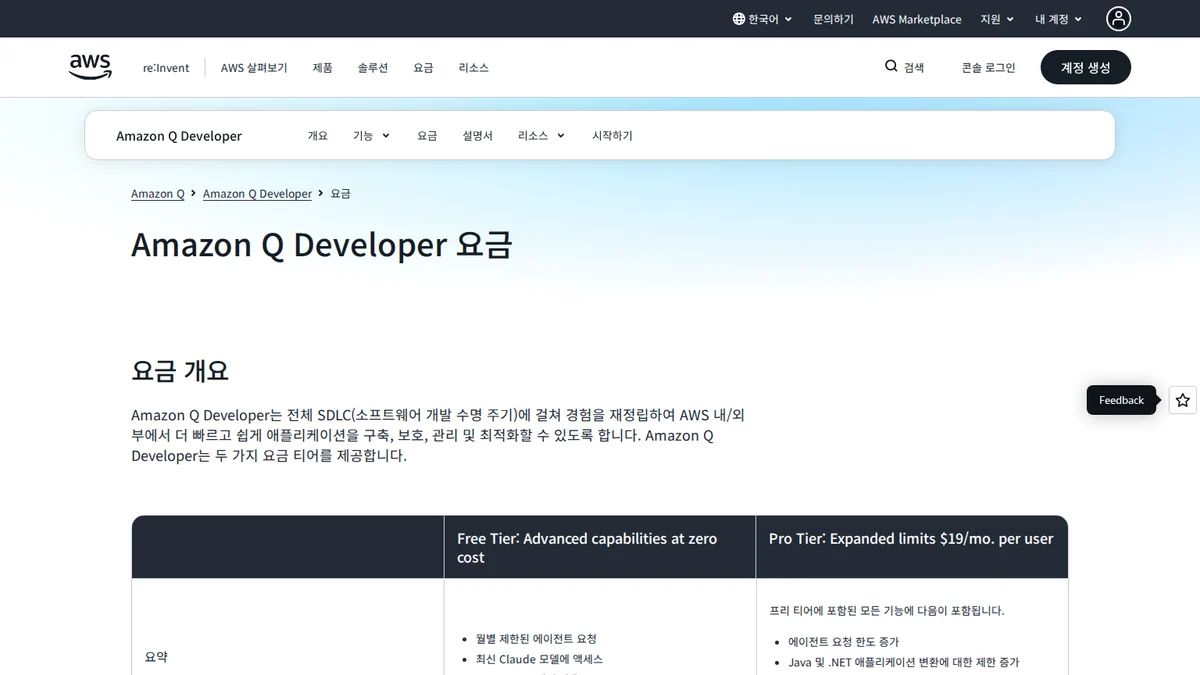The width and height of the screenshot is (1200, 675).
Task: Click the star bookmark icon
Action: pos(1183,400)
